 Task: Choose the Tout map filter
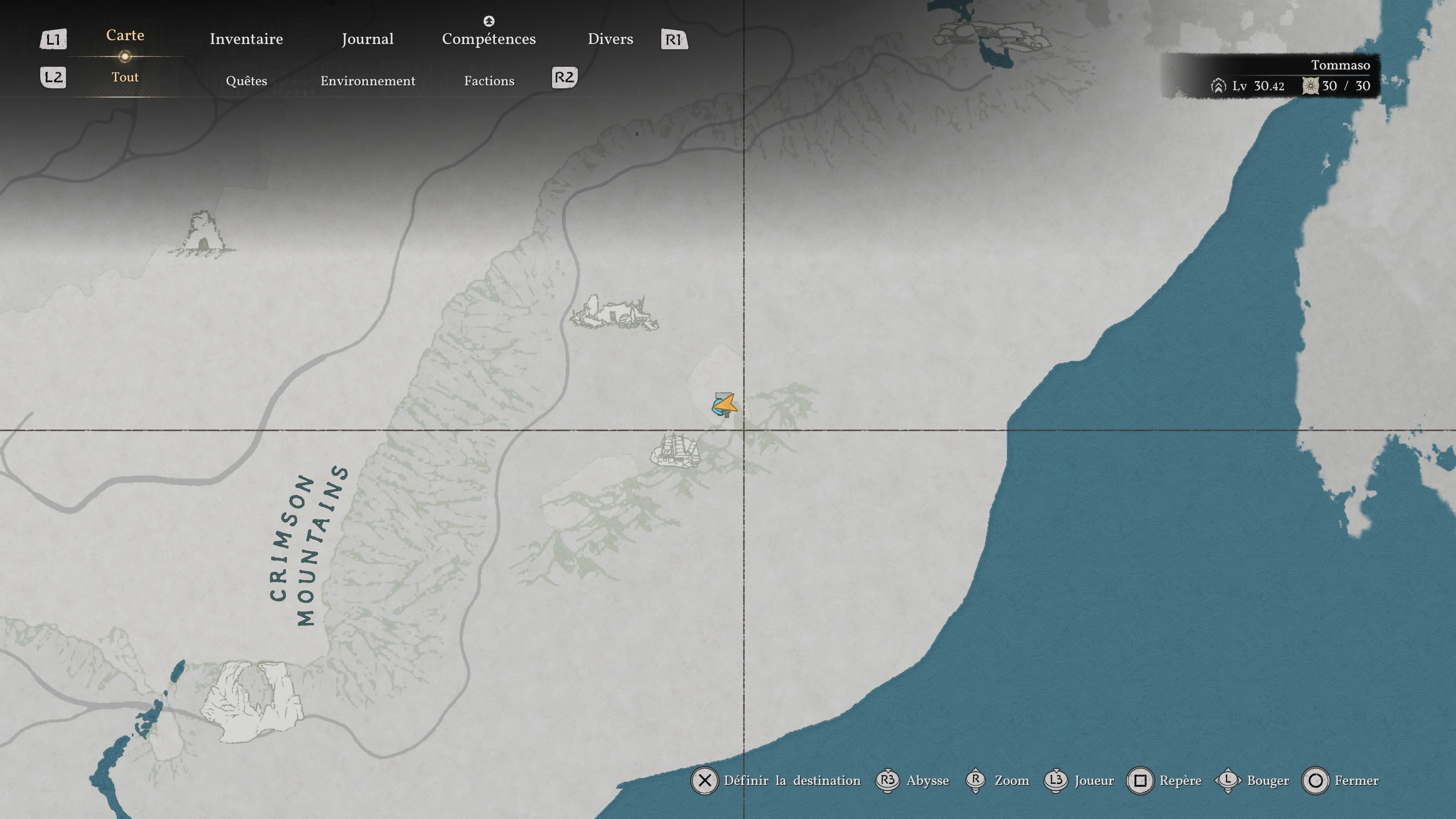tap(125, 77)
